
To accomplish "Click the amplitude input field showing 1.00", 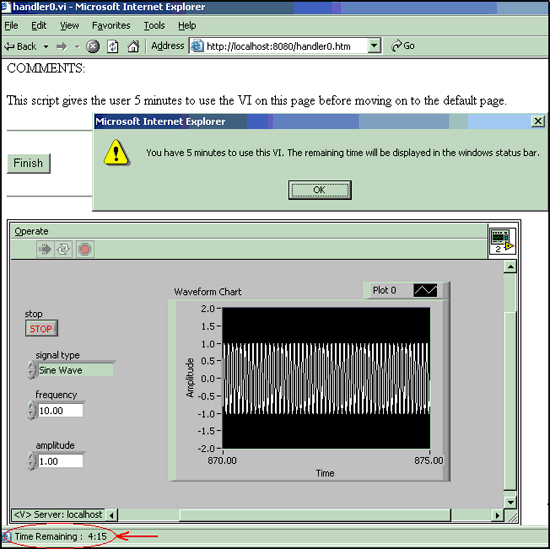I will click(60, 461).
